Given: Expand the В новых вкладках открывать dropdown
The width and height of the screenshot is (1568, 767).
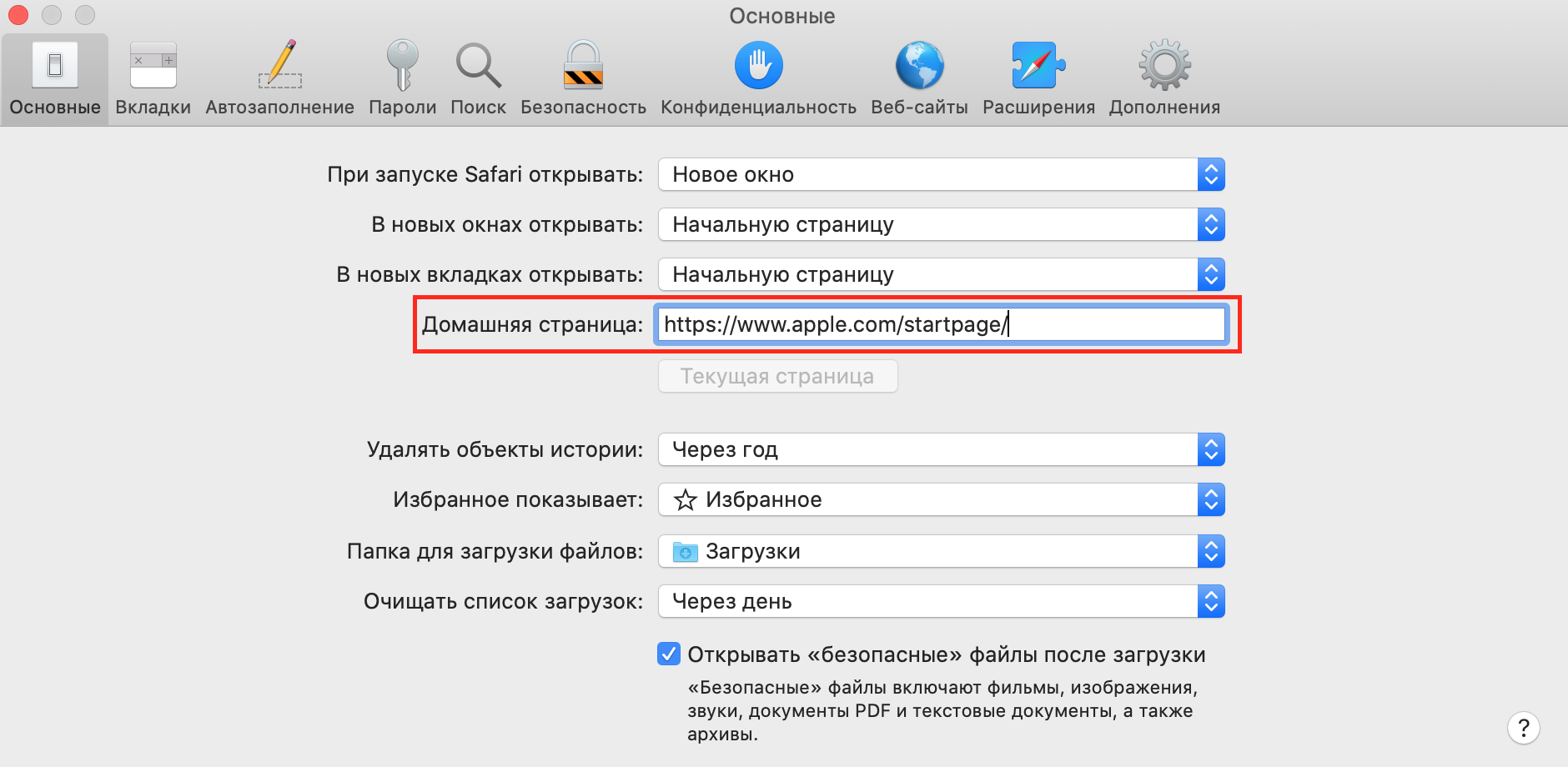Looking at the screenshot, I should [x=942, y=274].
